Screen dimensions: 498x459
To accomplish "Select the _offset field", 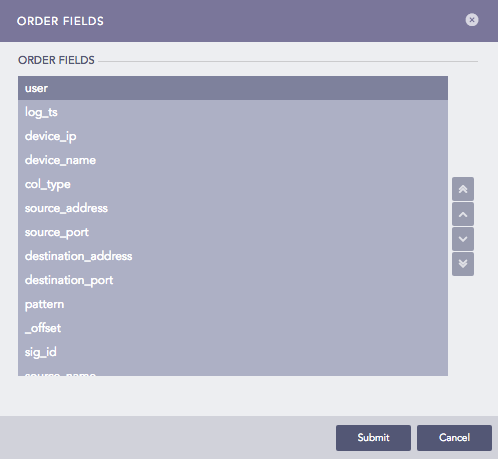I will coord(233,328).
